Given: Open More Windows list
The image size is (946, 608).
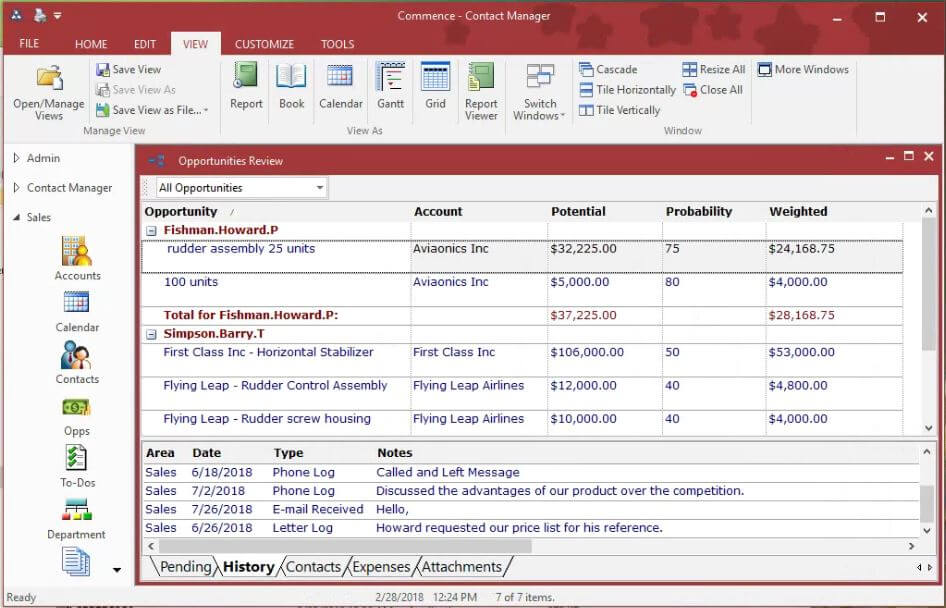Looking at the screenshot, I should [x=803, y=69].
